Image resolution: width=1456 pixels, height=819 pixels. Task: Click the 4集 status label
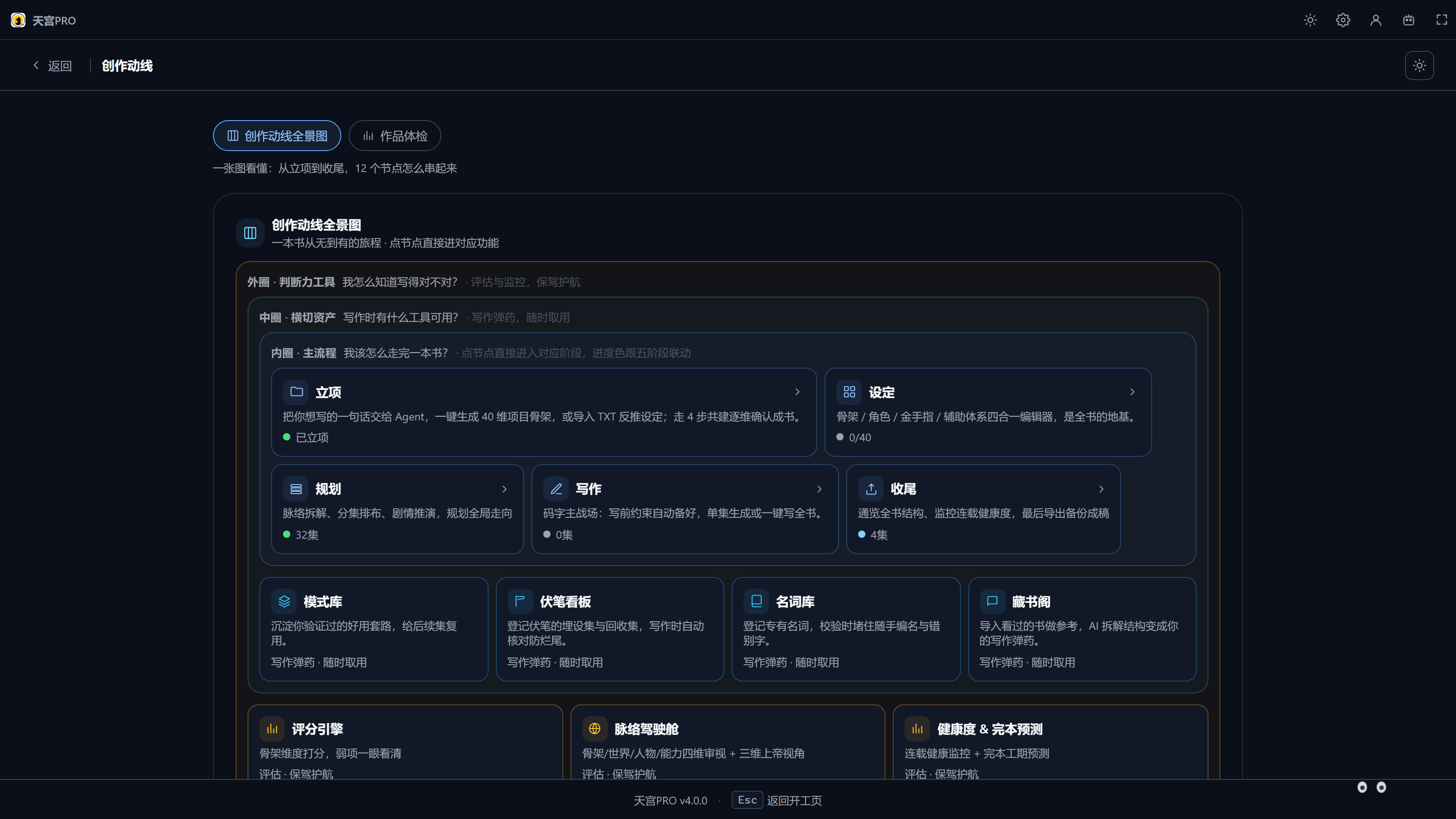pyautogui.click(x=879, y=535)
